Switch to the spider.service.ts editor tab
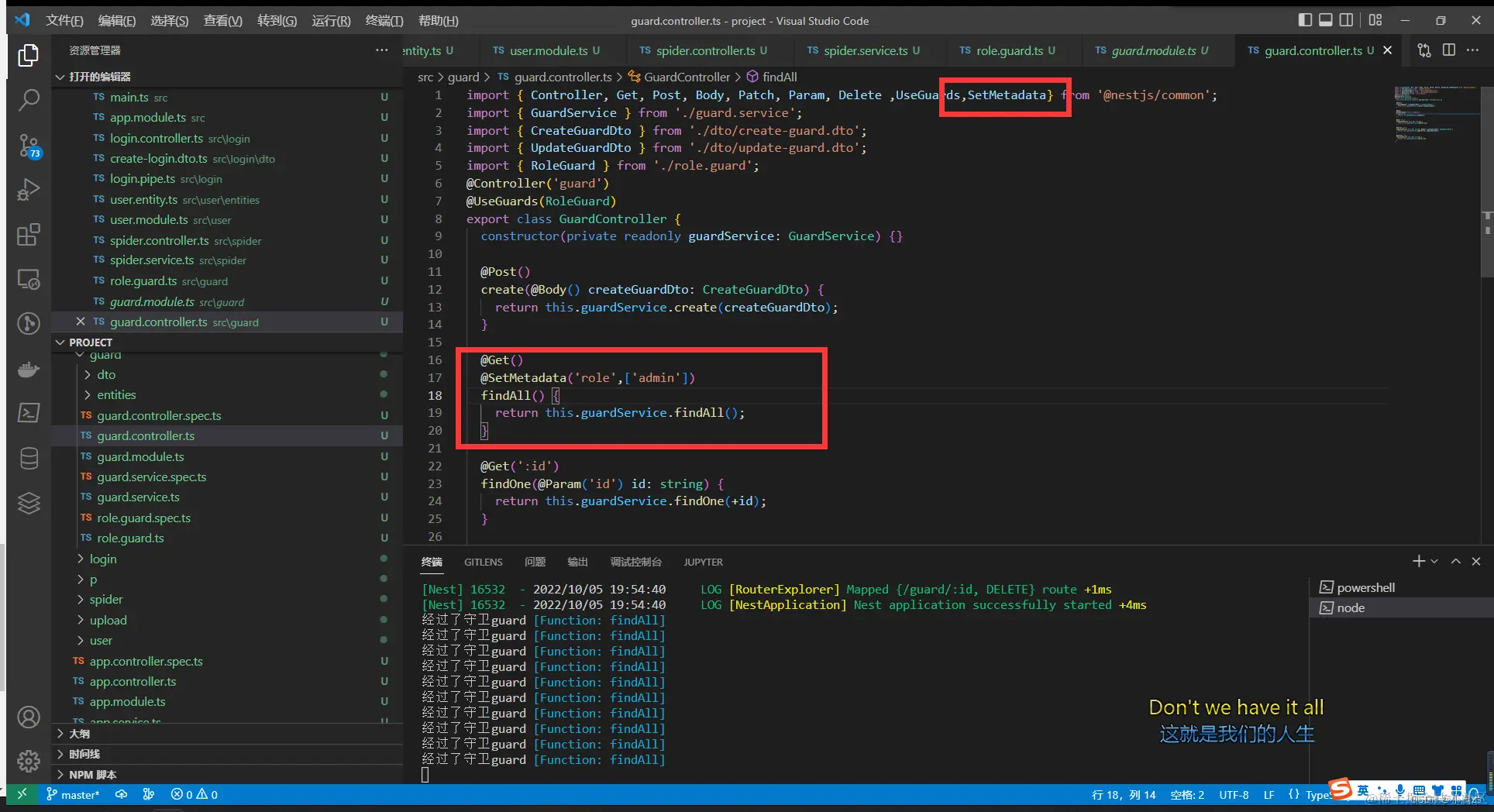 coord(865,50)
